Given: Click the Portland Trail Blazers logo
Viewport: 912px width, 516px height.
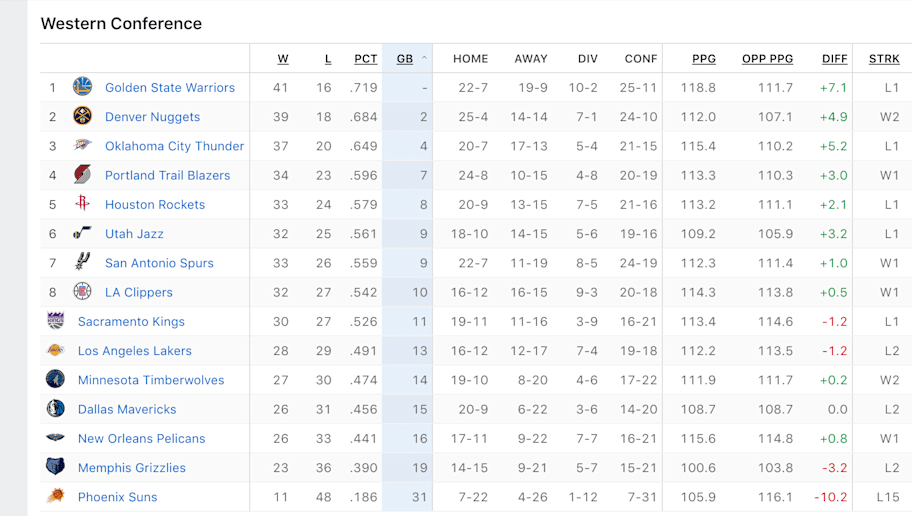Looking at the screenshot, I should click(83, 174).
